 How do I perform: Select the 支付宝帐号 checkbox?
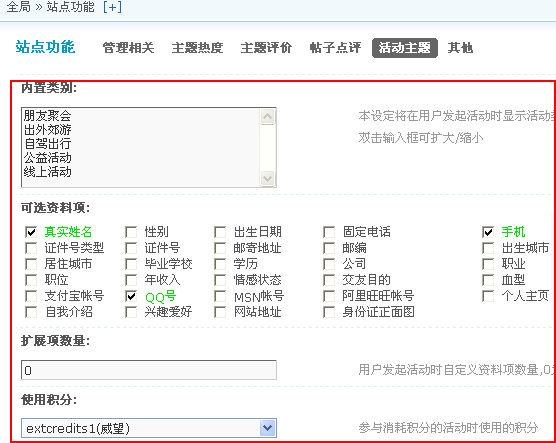[31, 296]
